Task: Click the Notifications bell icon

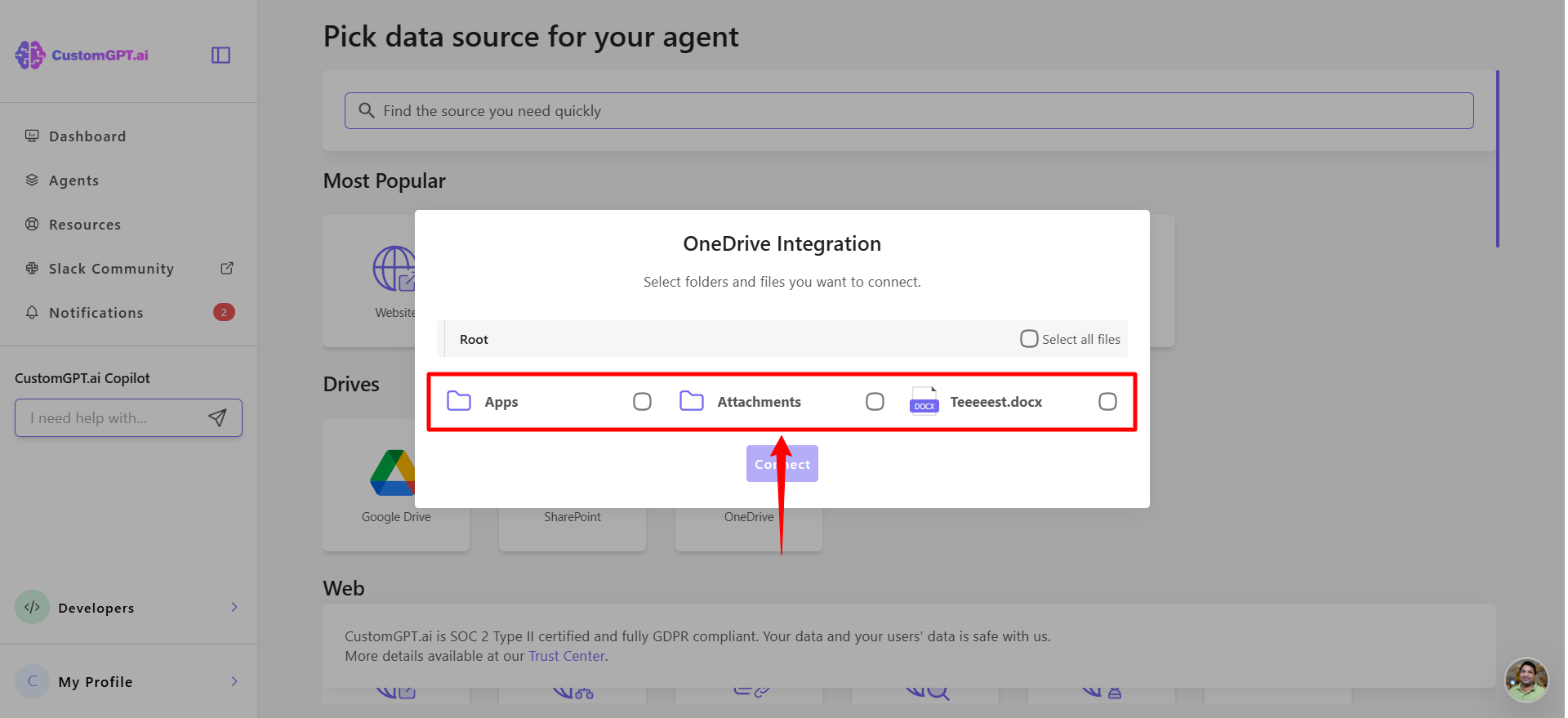Action: (x=32, y=312)
